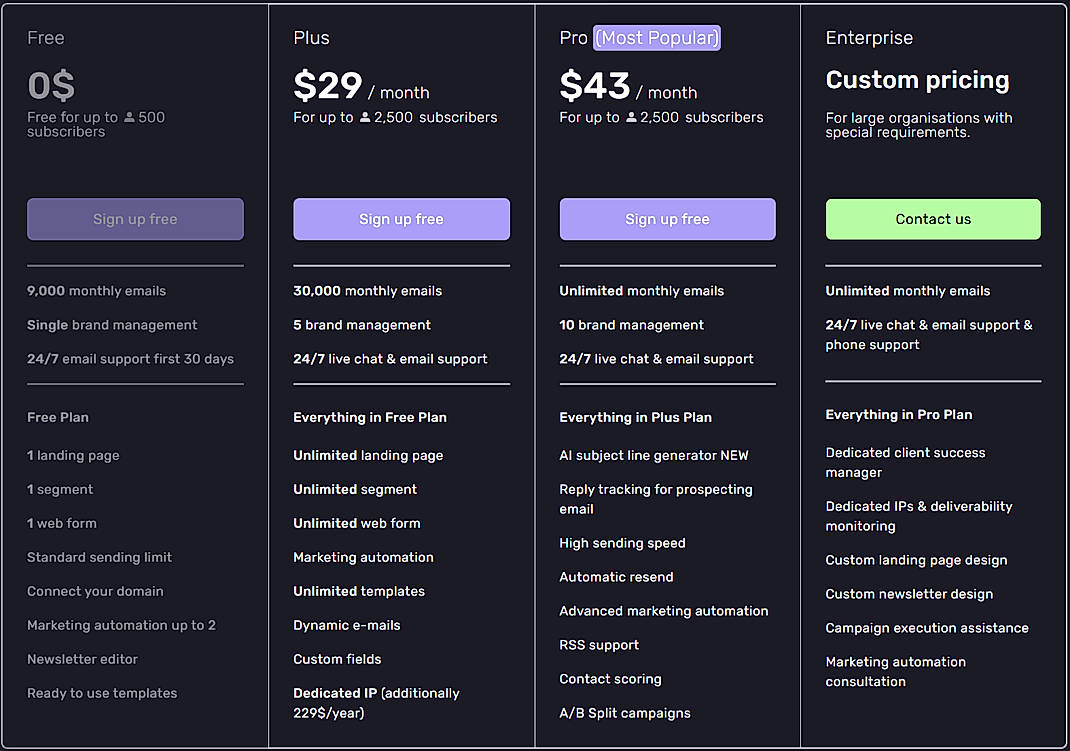This screenshot has width=1070, height=751.
Task: Click Sign up free under Pro plan
Action: click(x=667, y=219)
